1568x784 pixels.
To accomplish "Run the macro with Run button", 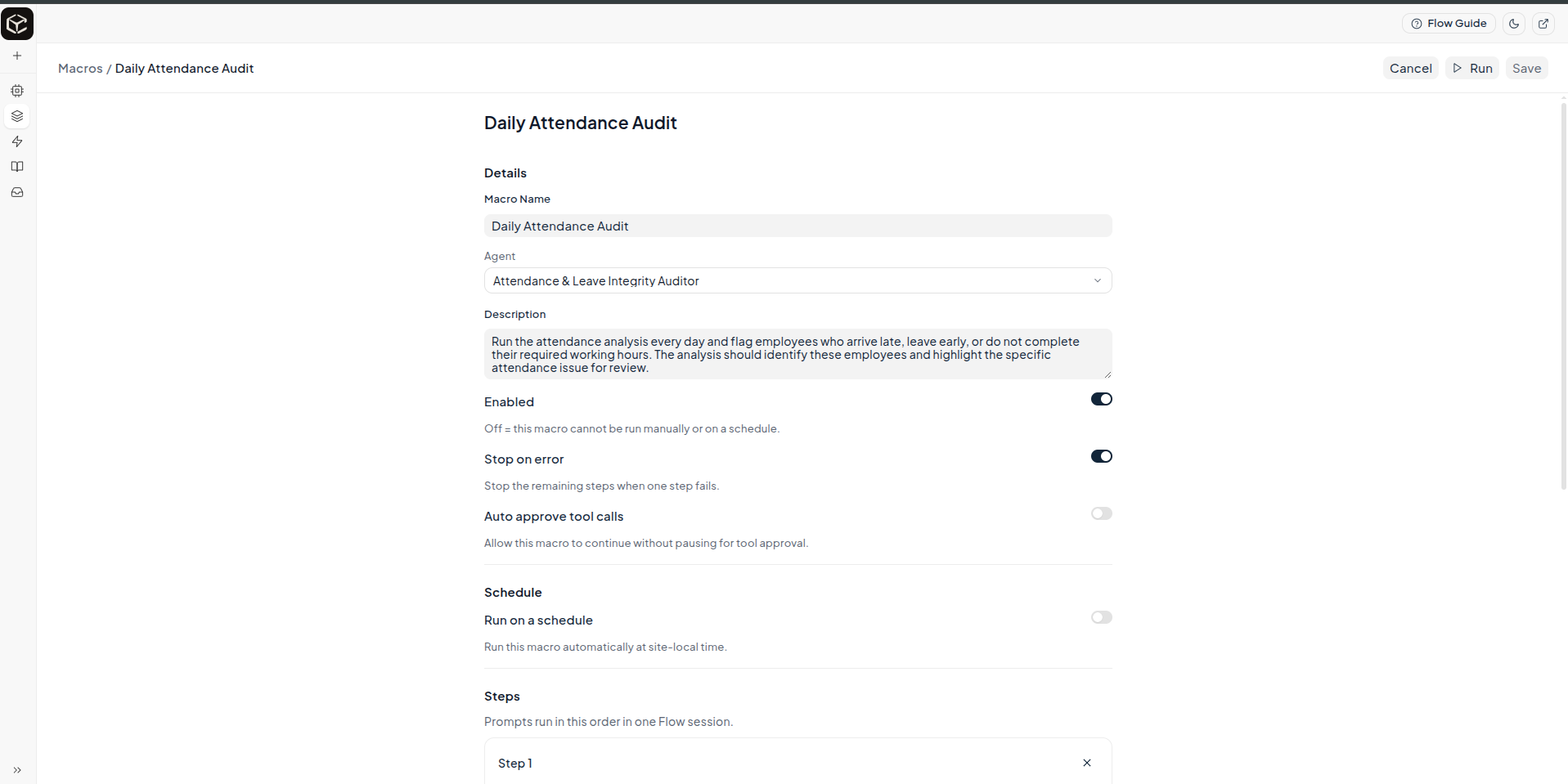I will pyautogui.click(x=1472, y=69).
